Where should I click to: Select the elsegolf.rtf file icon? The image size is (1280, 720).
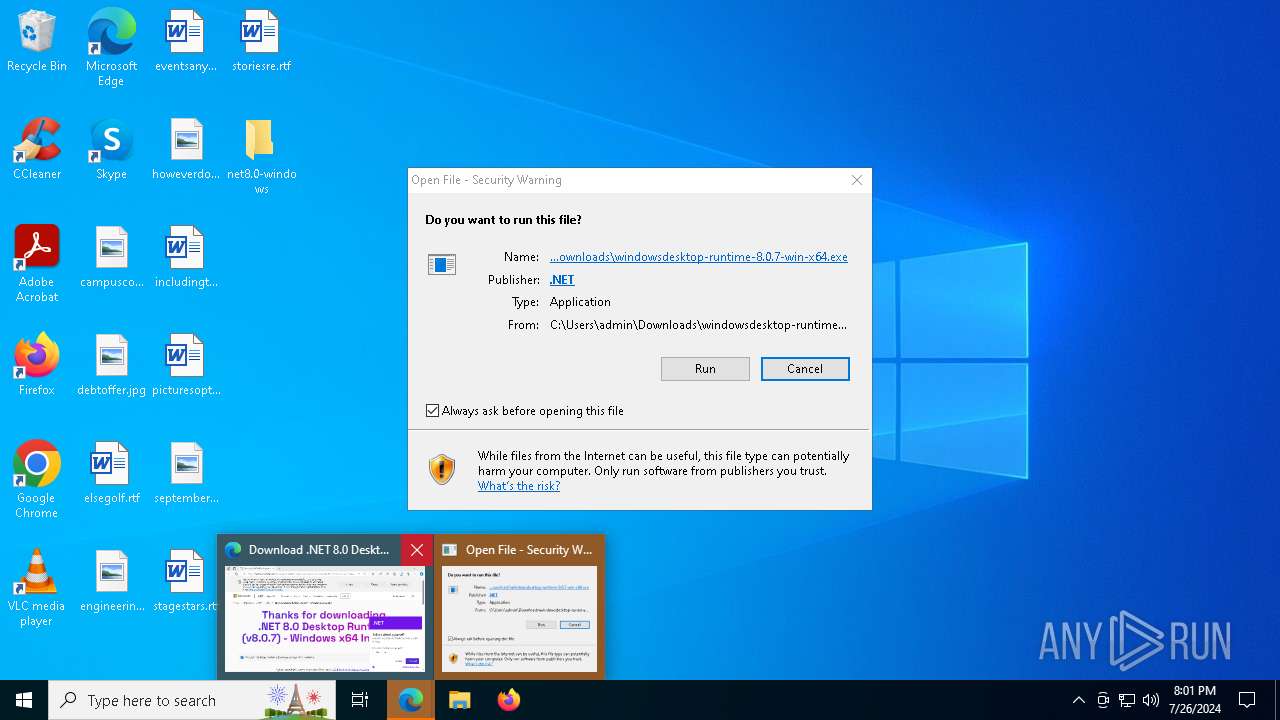tap(111, 474)
